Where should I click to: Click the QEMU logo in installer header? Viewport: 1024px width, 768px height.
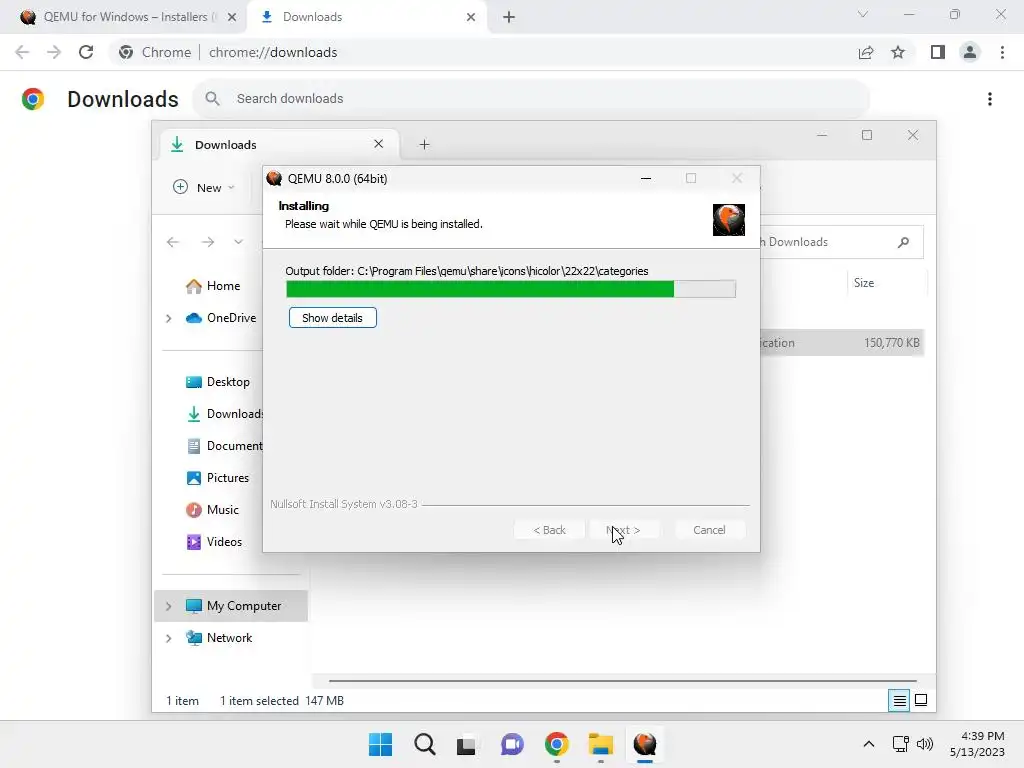729,219
